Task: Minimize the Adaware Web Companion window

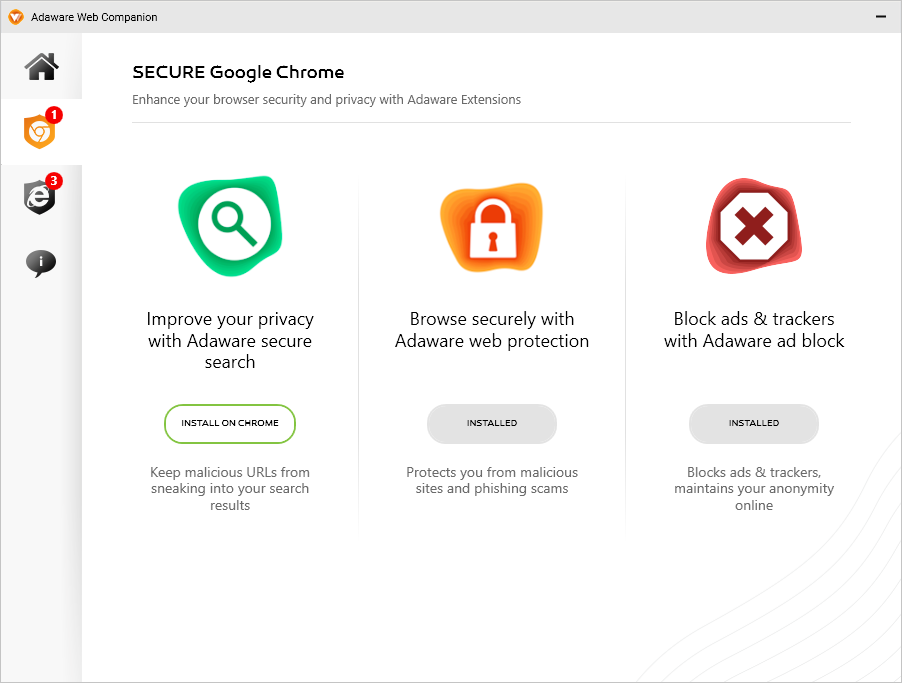Action: [881, 17]
